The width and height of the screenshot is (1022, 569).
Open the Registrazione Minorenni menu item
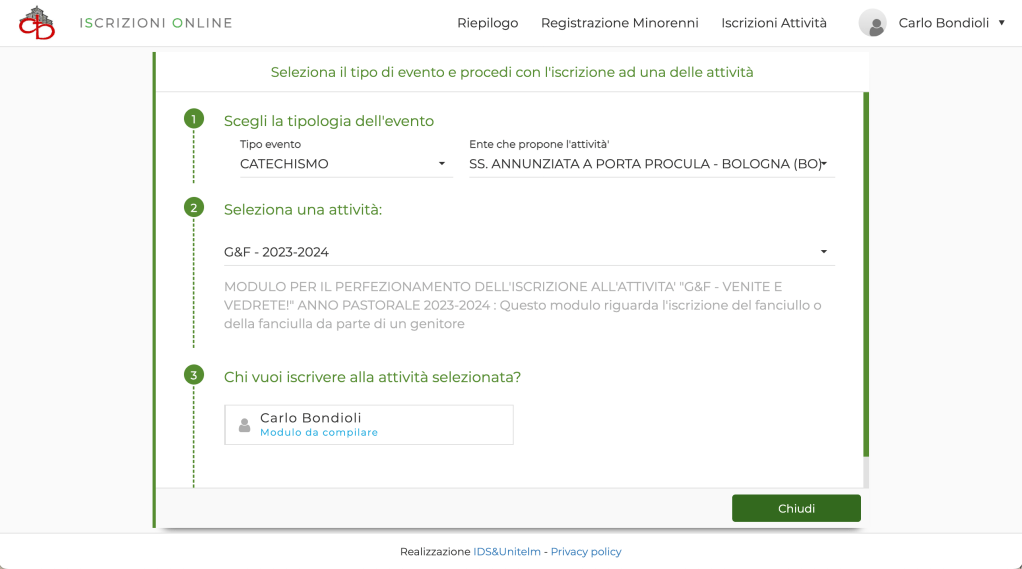[x=619, y=23]
